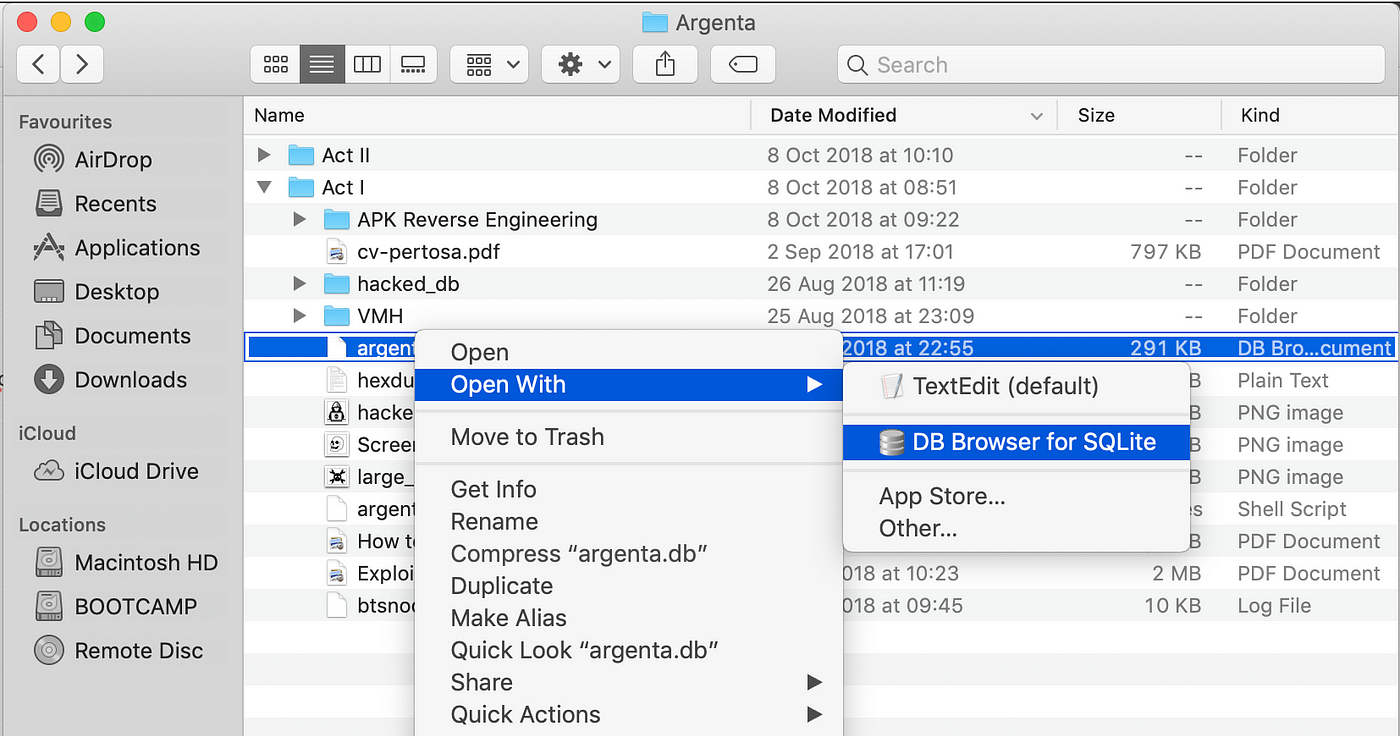Viewport: 1400px width, 736px height.
Task: Select the Exploit PDF document row
Action: pyautogui.click(x=820, y=573)
